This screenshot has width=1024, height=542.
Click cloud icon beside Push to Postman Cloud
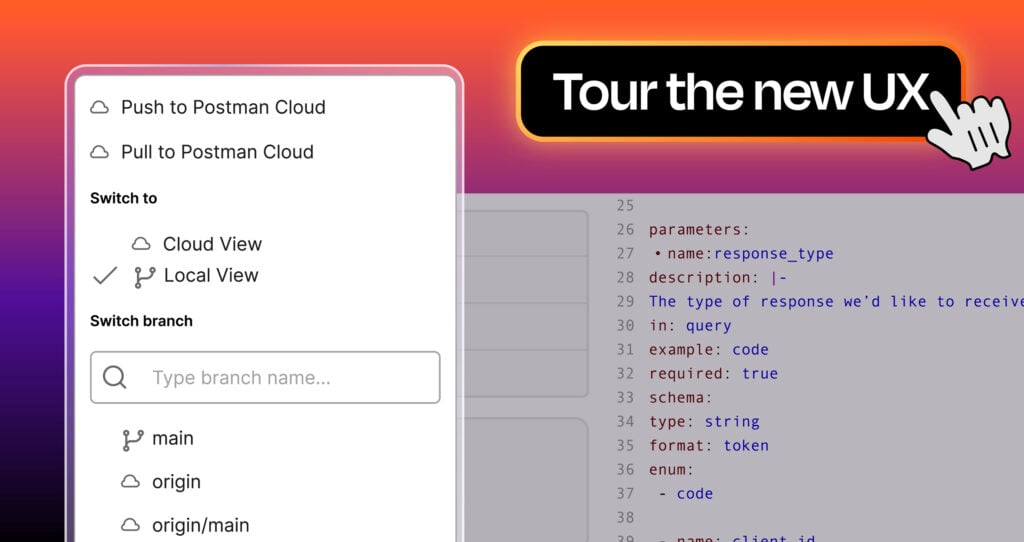(x=99, y=107)
